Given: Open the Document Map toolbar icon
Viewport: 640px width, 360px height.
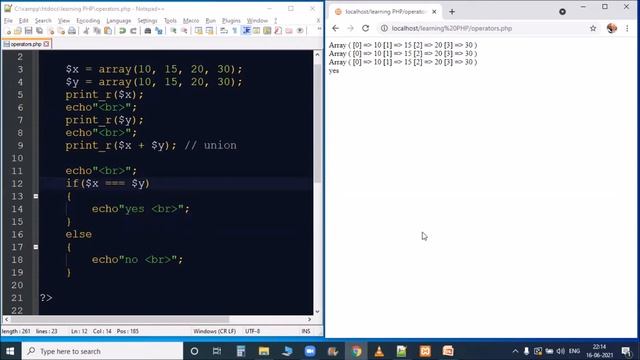Looking at the screenshot, I should pyautogui.click(x=267, y=31).
